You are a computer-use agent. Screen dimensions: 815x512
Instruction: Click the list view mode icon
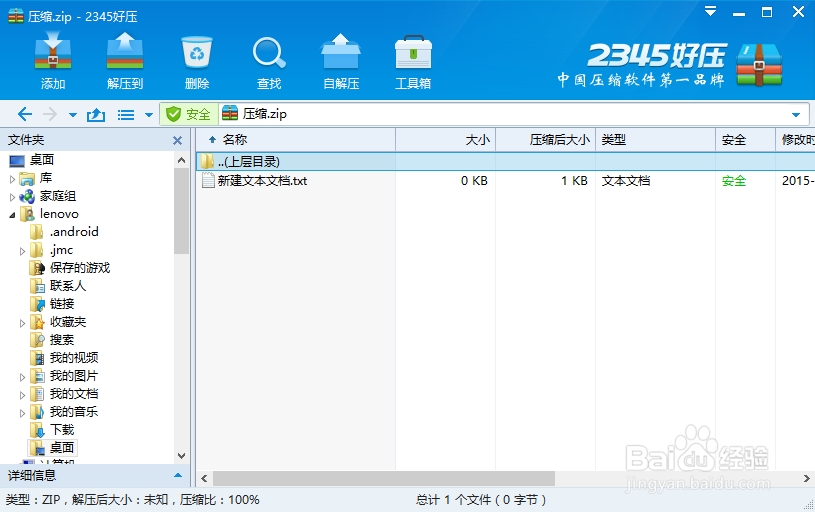click(x=126, y=115)
